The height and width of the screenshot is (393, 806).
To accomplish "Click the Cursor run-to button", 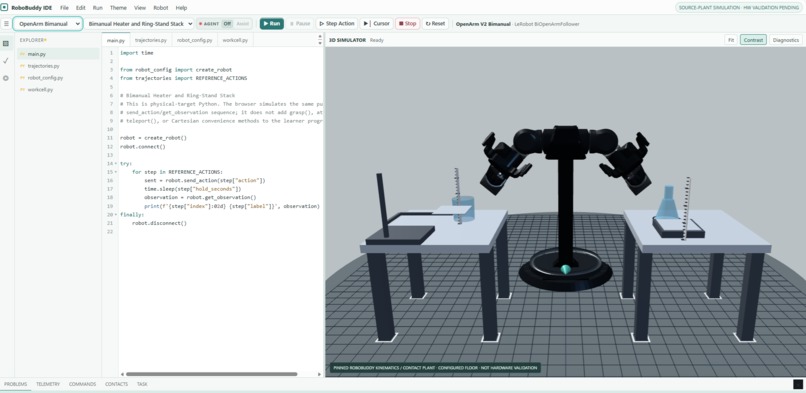I will click(377, 24).
